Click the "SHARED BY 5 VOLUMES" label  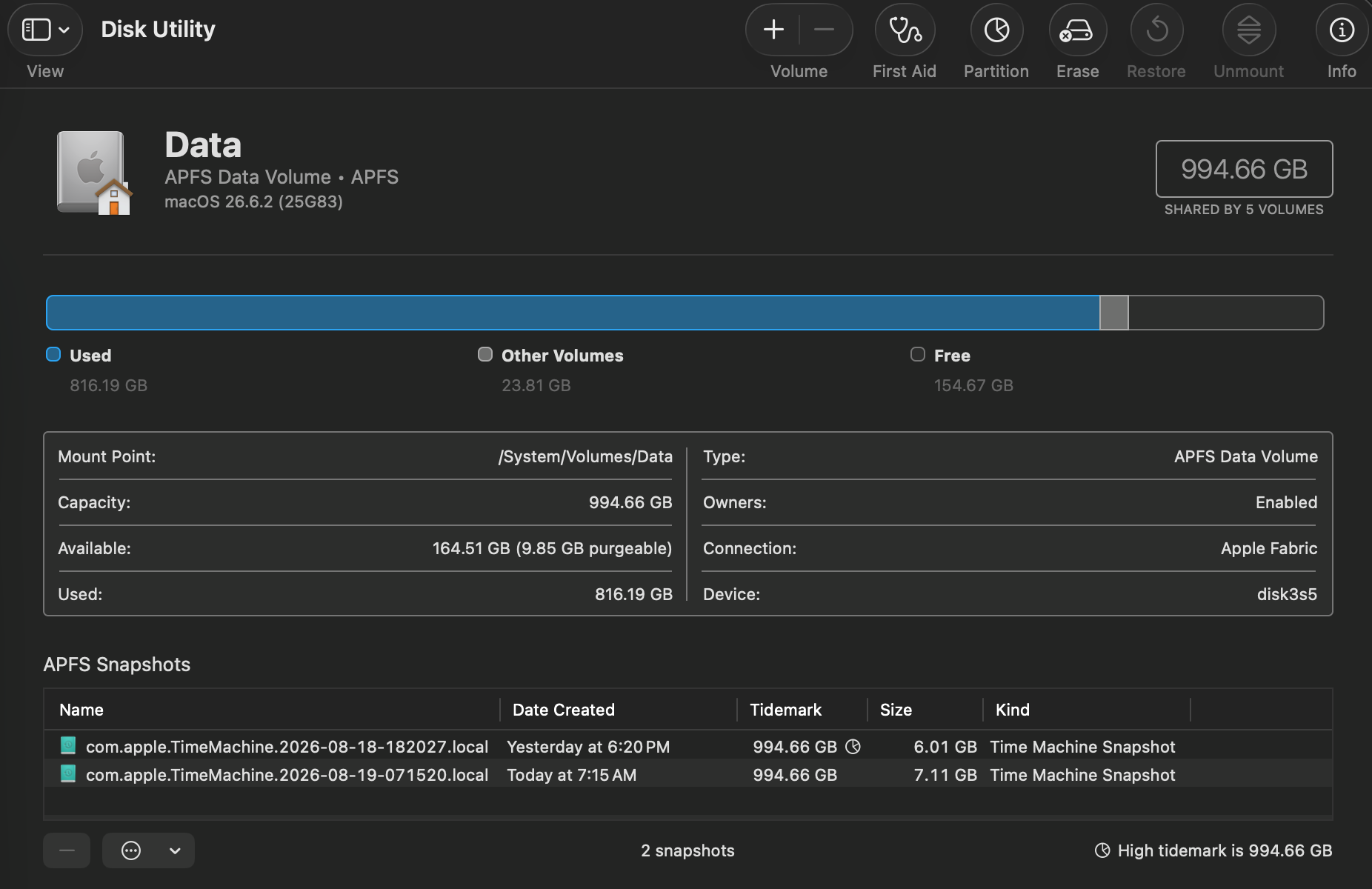click(x=1244, y=210)
